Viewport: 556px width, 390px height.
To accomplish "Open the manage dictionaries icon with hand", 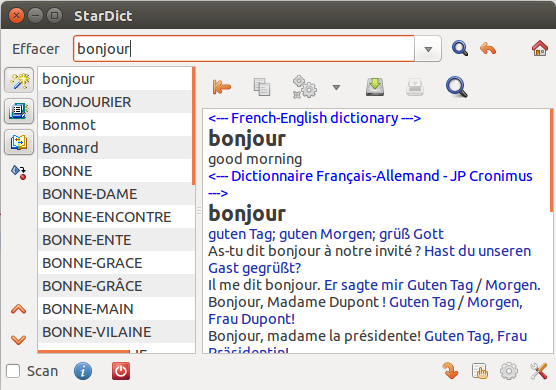I will [480, 372].
